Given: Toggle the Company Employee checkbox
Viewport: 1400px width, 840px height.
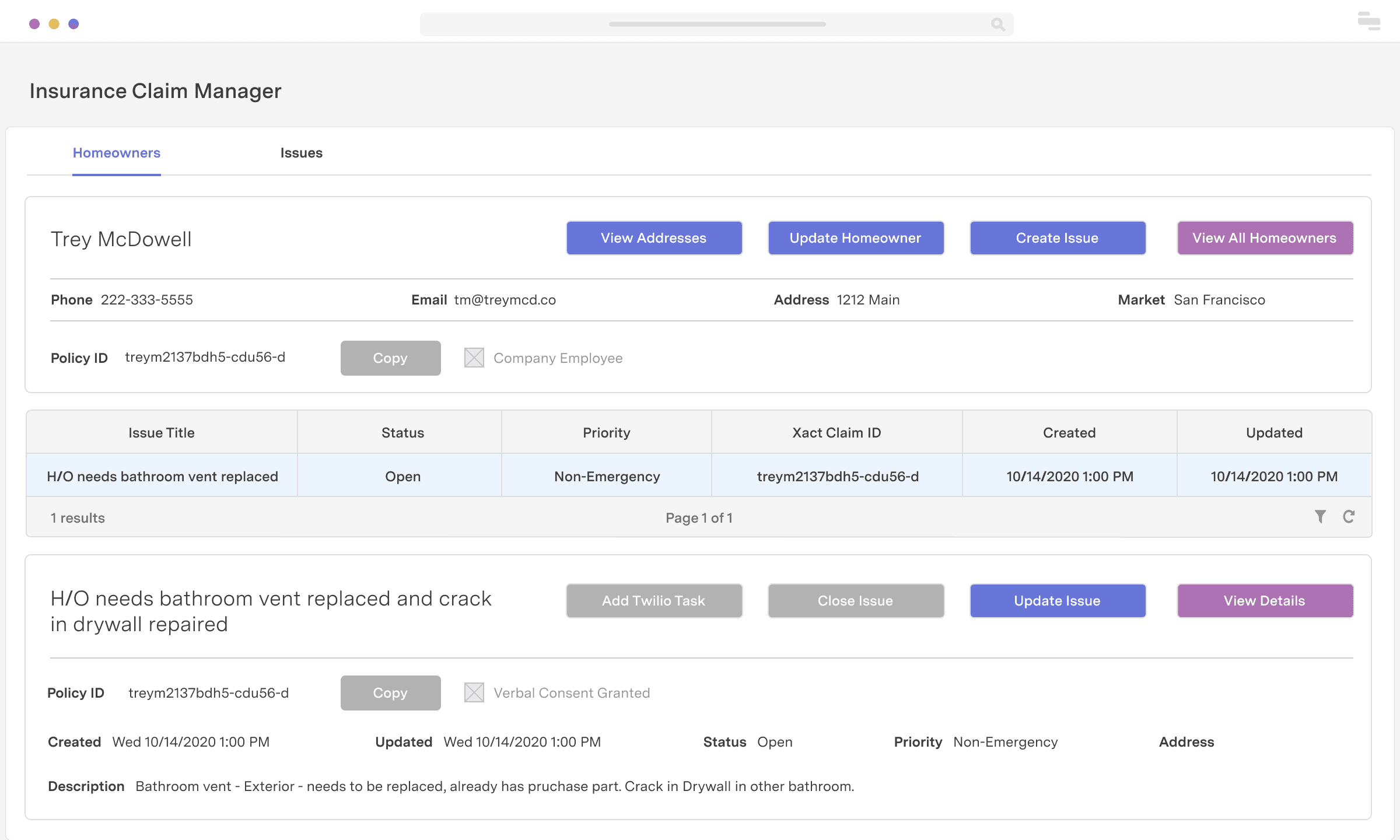Looking at the screenshot, I should point(474,358).
